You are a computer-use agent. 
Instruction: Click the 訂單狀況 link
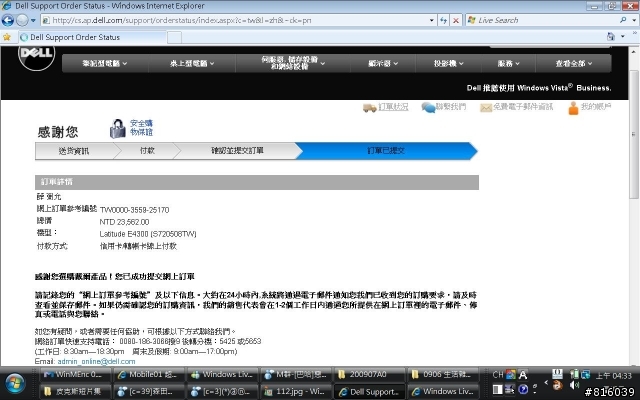tap(393, 107)
